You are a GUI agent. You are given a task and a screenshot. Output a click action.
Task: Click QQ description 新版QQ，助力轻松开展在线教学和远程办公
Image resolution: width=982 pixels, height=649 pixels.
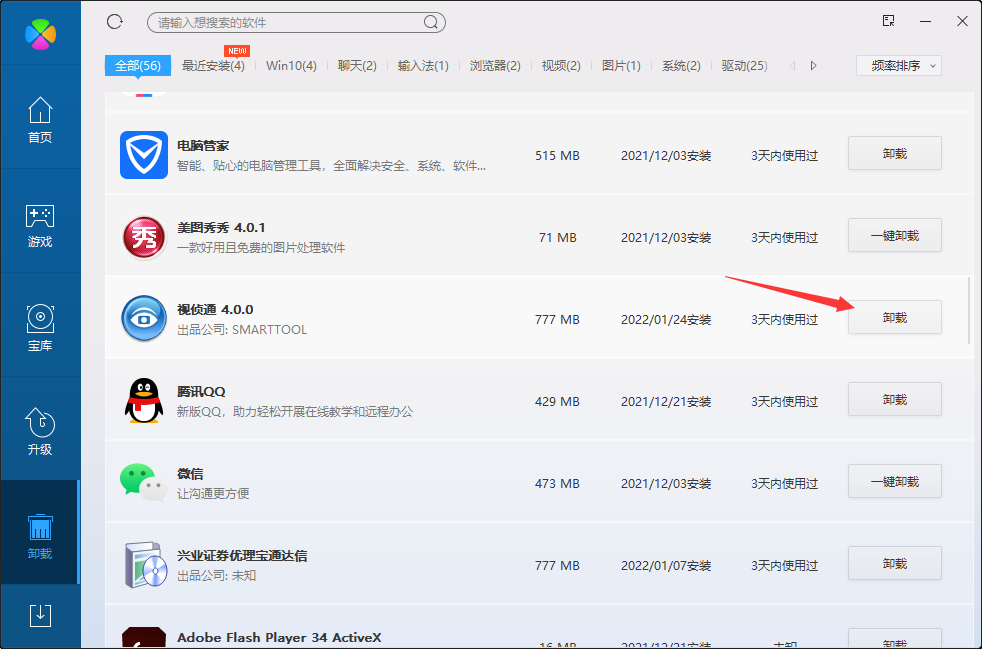pyautogui.click(x=295, y=412)
